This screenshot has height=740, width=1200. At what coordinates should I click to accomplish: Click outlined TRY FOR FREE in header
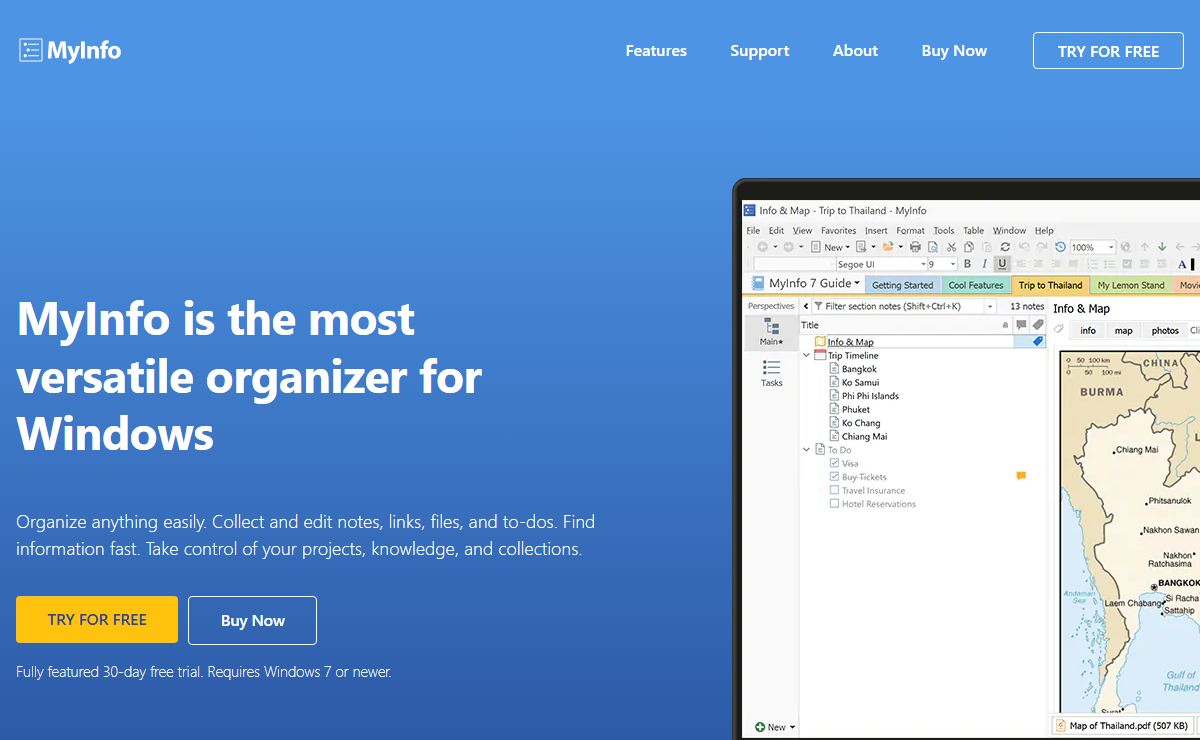(1108, 51)
